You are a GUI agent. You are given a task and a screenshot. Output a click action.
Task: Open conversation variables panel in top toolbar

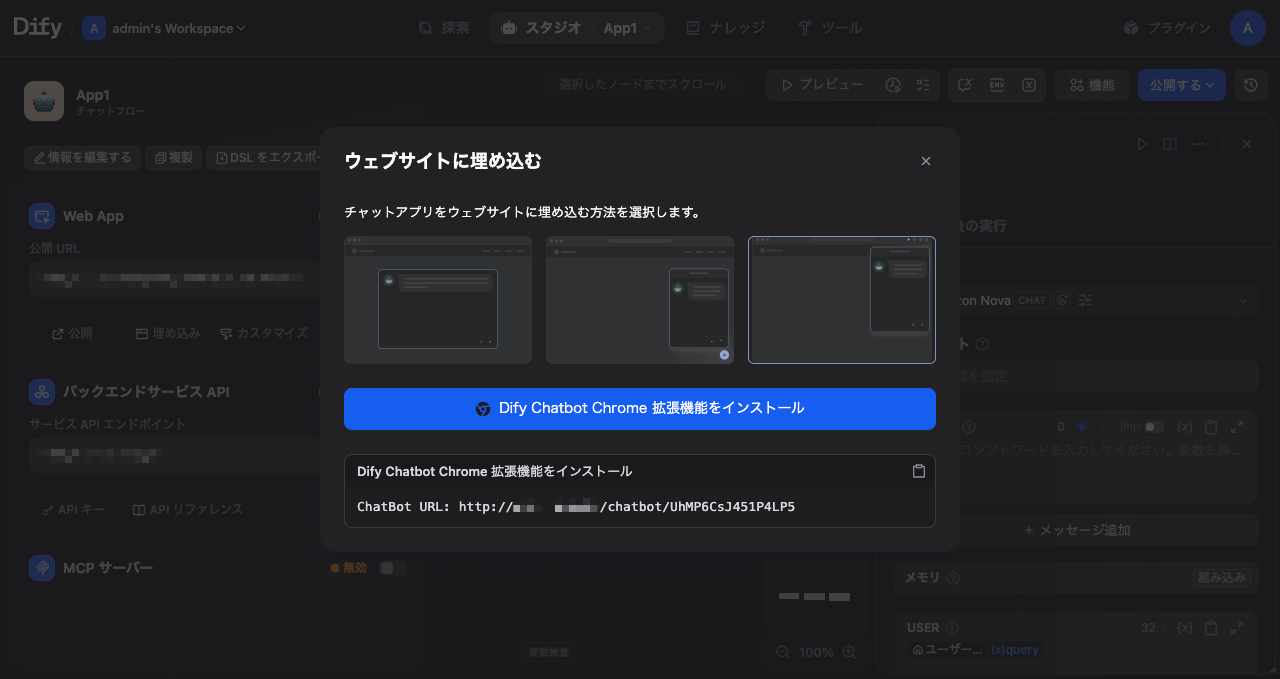click(1029, 85)
